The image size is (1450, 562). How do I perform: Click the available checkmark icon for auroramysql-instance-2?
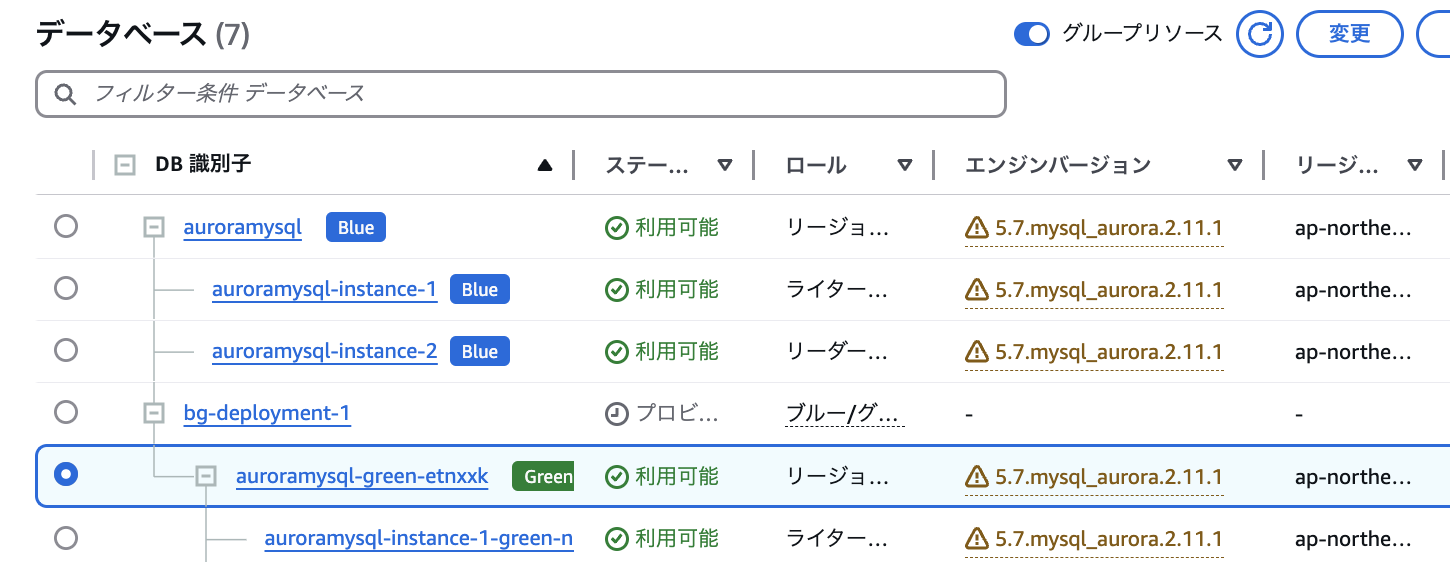617,351
